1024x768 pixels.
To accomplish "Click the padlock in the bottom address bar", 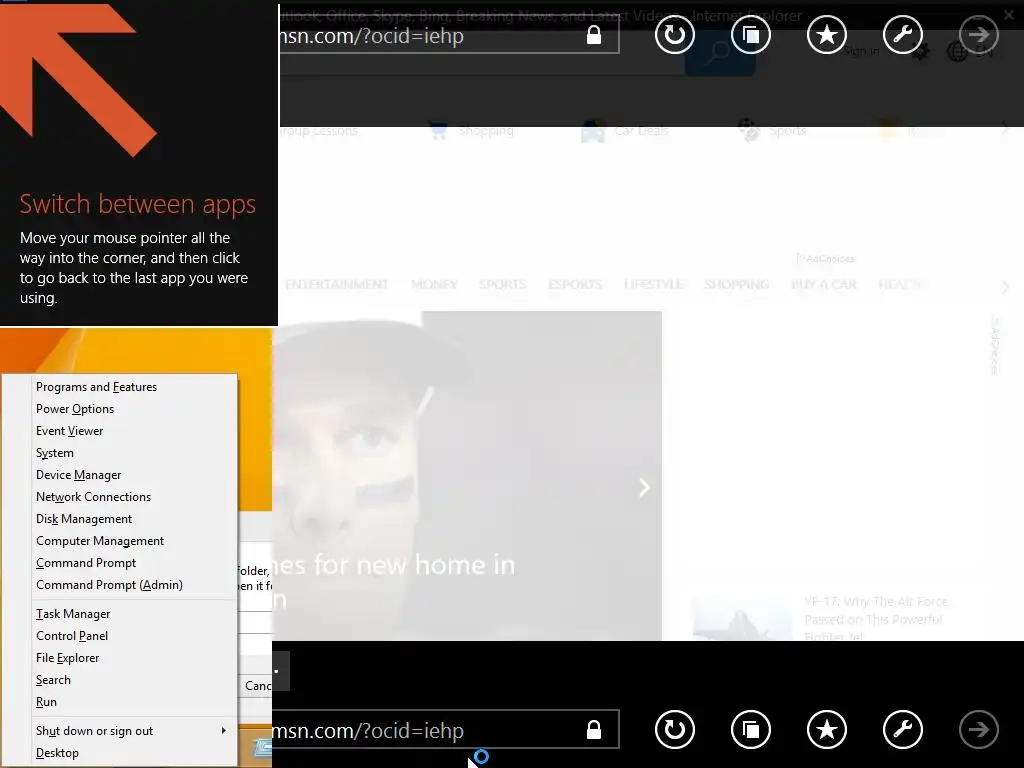I will (x=594, y=729).
